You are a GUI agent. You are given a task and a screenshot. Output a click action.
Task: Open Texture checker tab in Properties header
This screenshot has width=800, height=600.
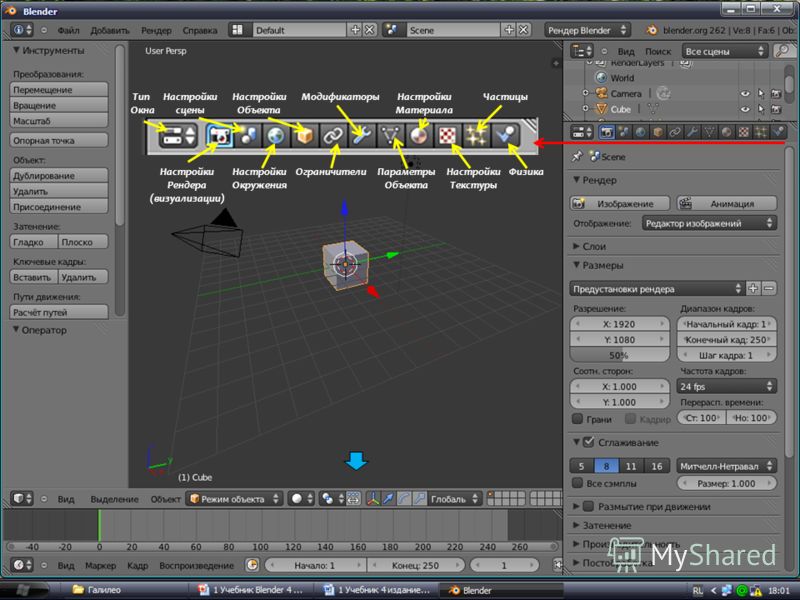[x=744, y=132]
